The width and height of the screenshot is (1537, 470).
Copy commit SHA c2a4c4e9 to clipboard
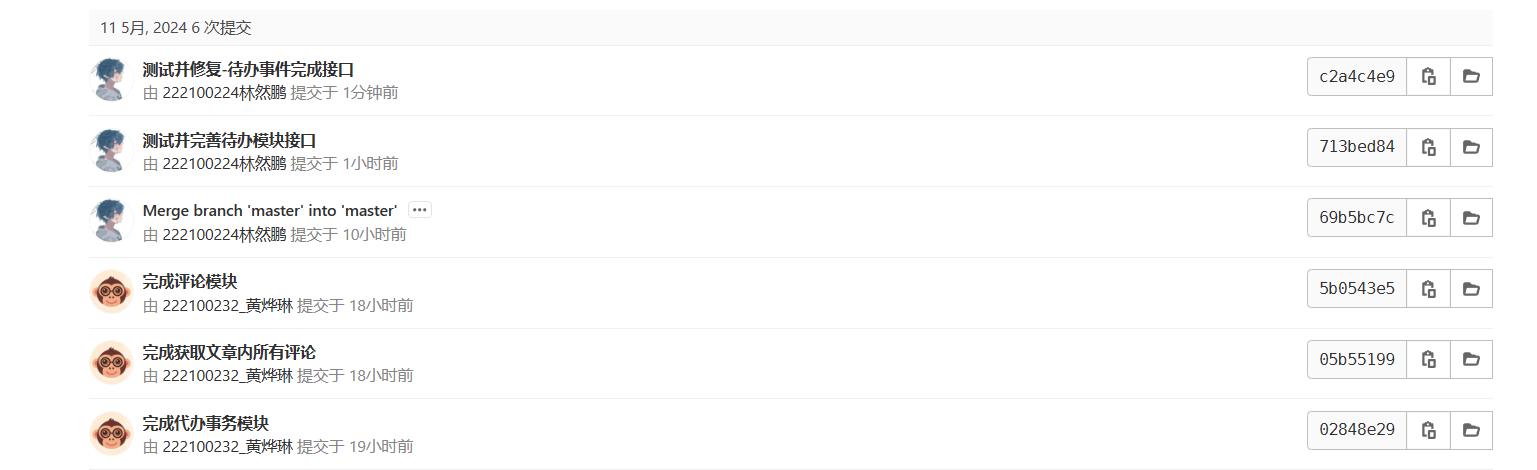1428,77
